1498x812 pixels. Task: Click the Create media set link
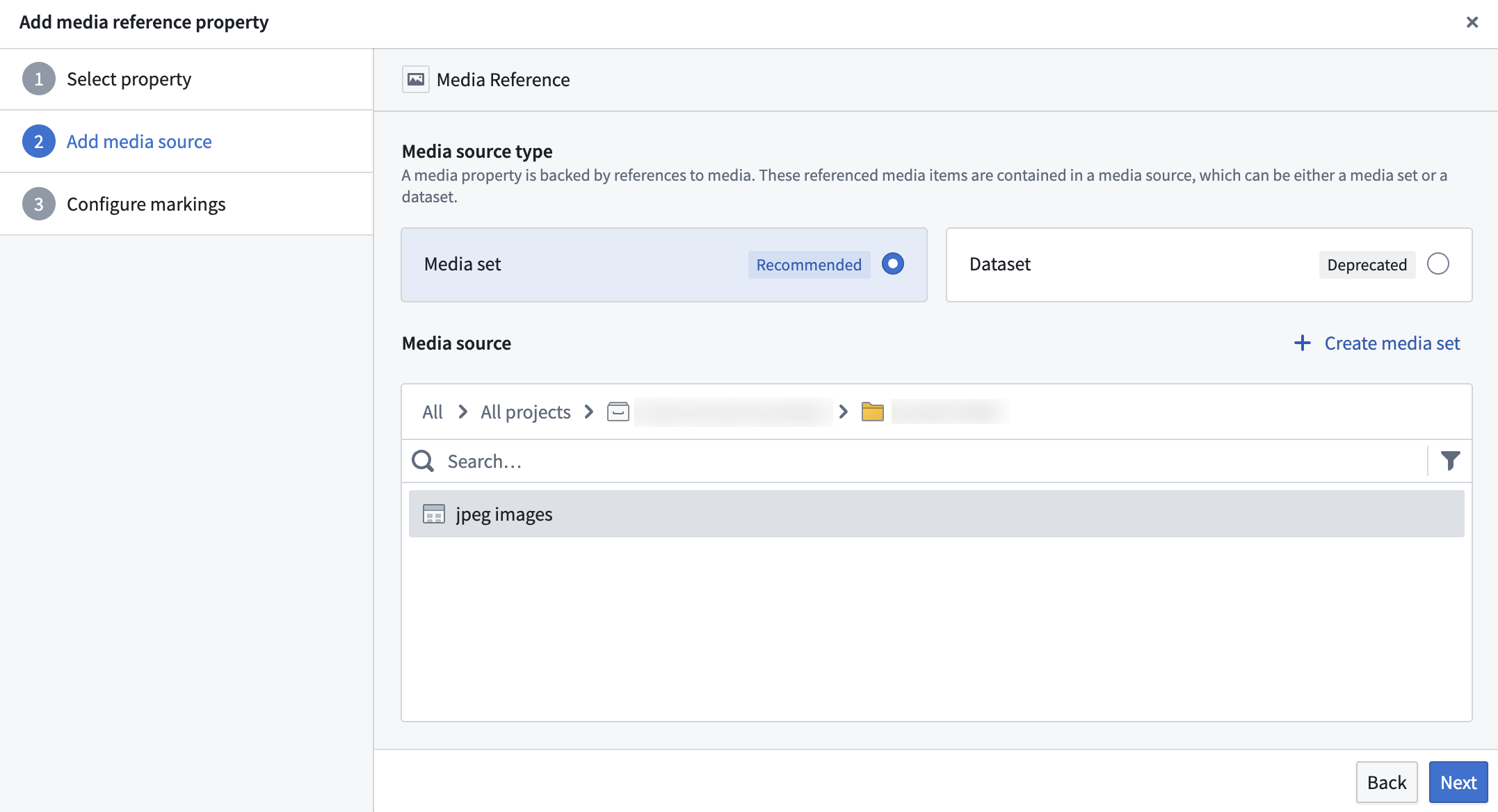[x=1392, y=343]
